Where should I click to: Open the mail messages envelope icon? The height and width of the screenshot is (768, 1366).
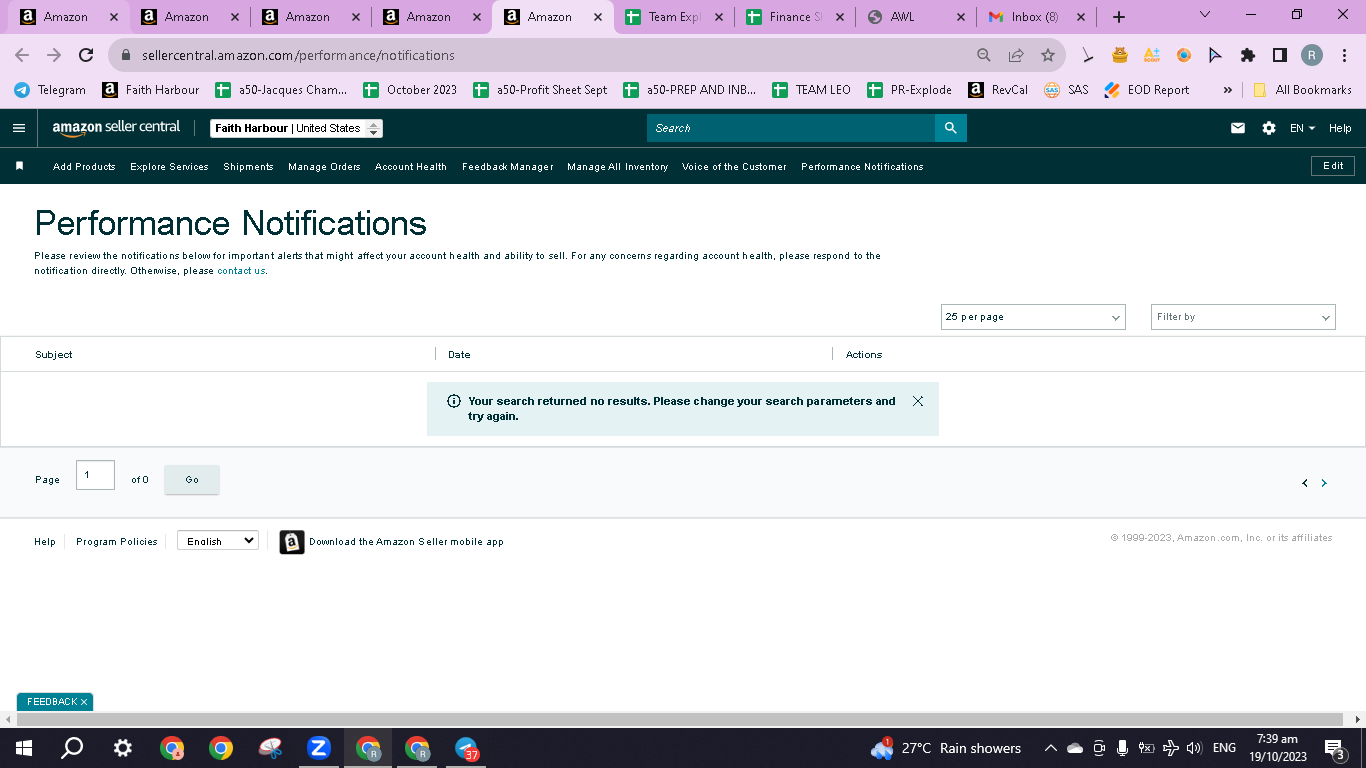[1238, 128]
